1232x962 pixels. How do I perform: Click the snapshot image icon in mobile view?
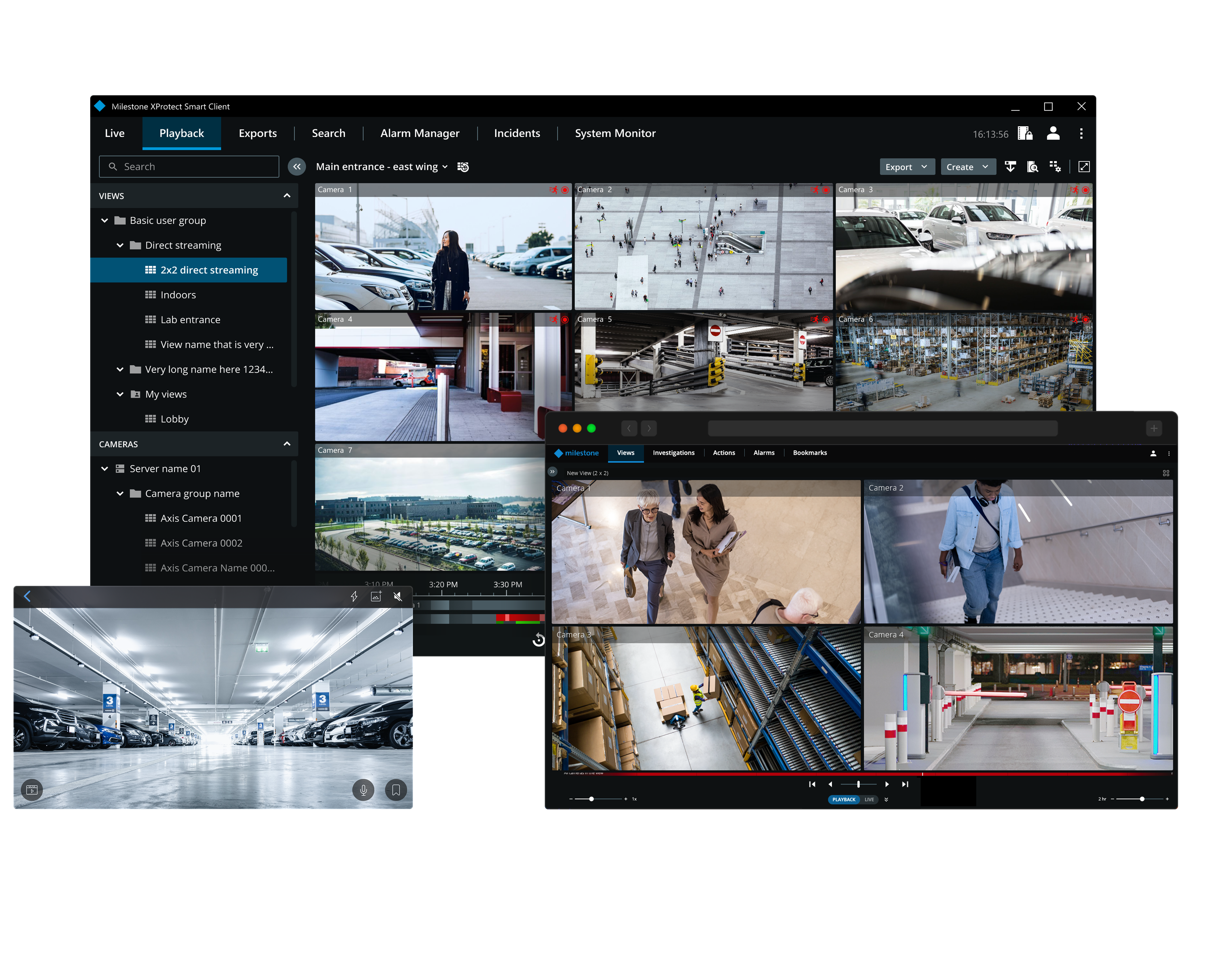point(376,596)
